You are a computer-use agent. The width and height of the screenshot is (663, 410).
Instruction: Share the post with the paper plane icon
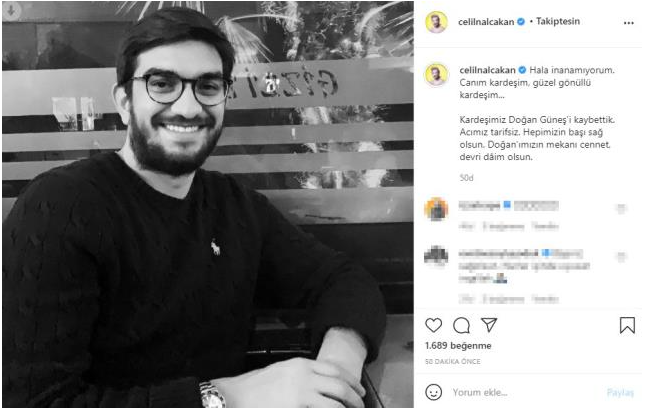(x=489, y=325)
